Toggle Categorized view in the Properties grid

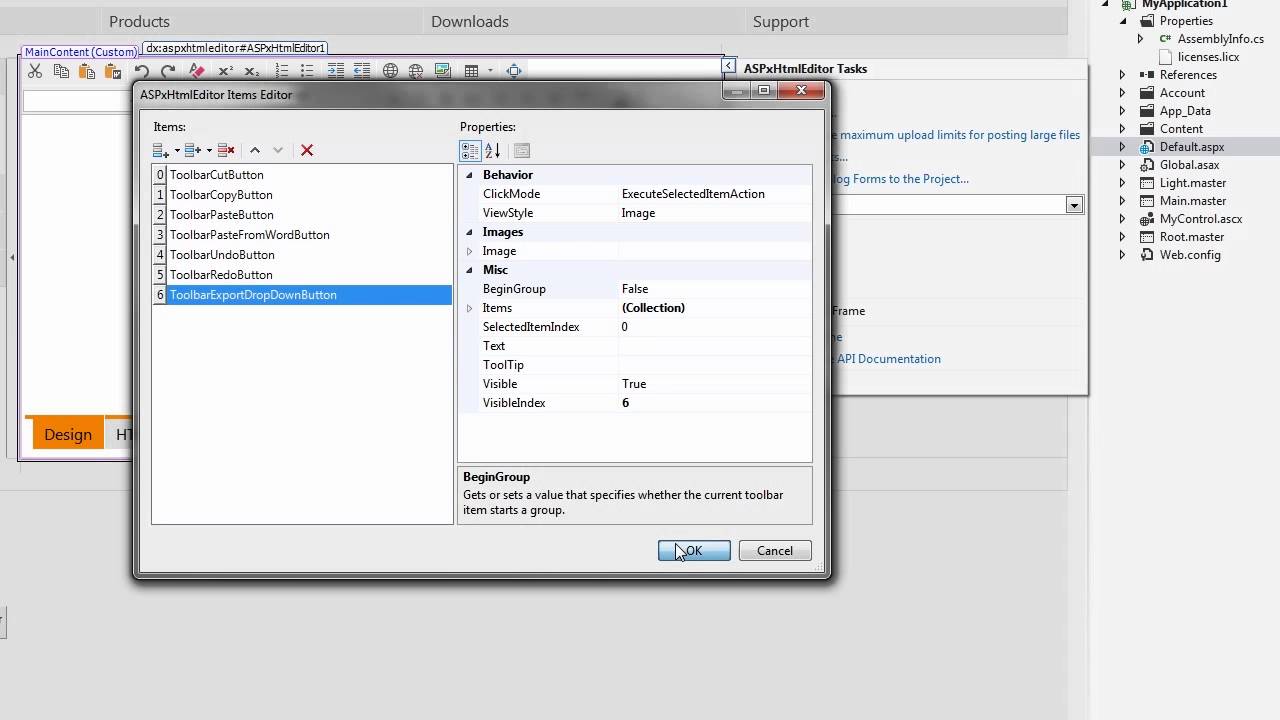470,151
